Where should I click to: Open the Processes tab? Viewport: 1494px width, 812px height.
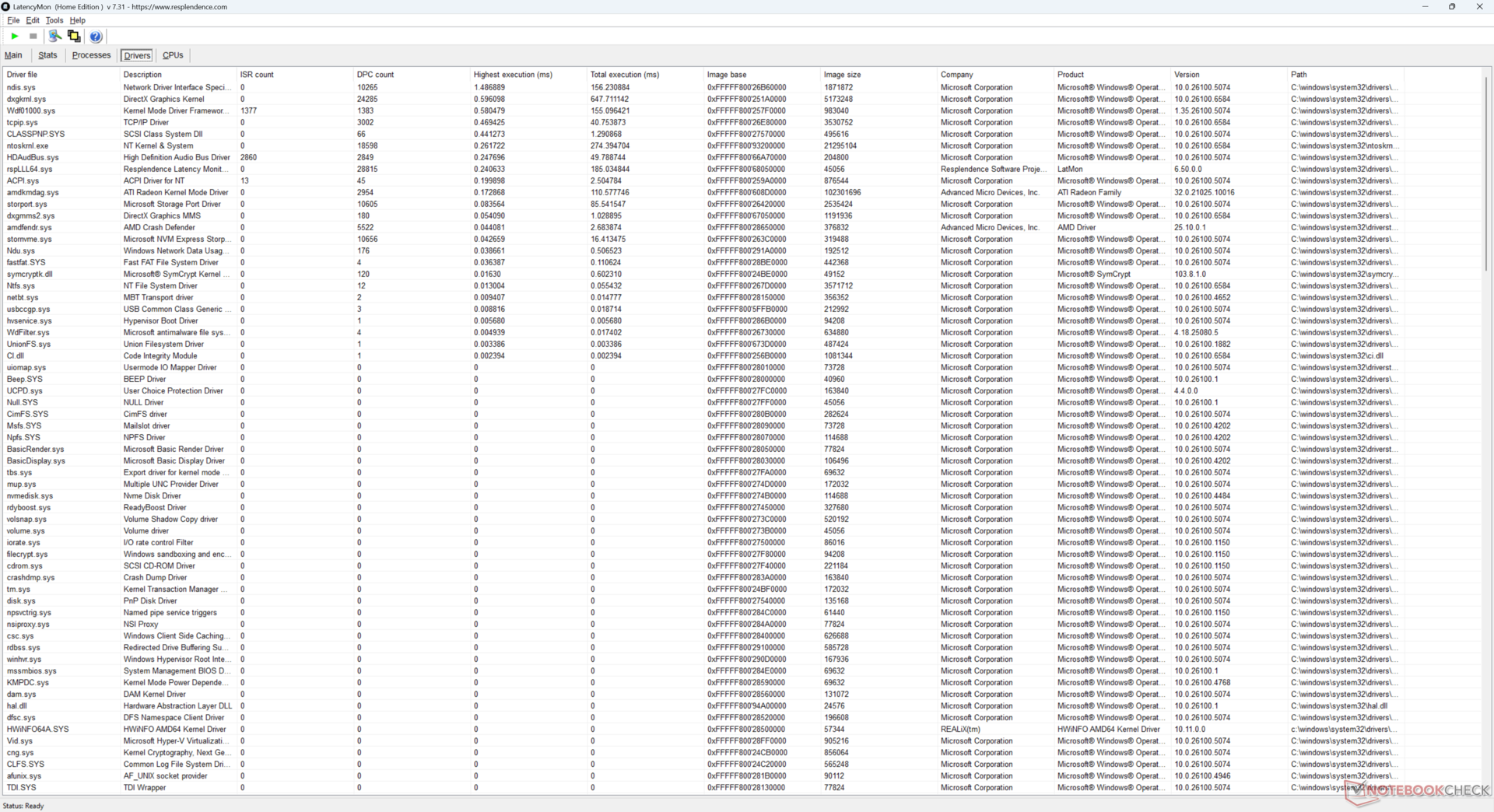[91, 55]
